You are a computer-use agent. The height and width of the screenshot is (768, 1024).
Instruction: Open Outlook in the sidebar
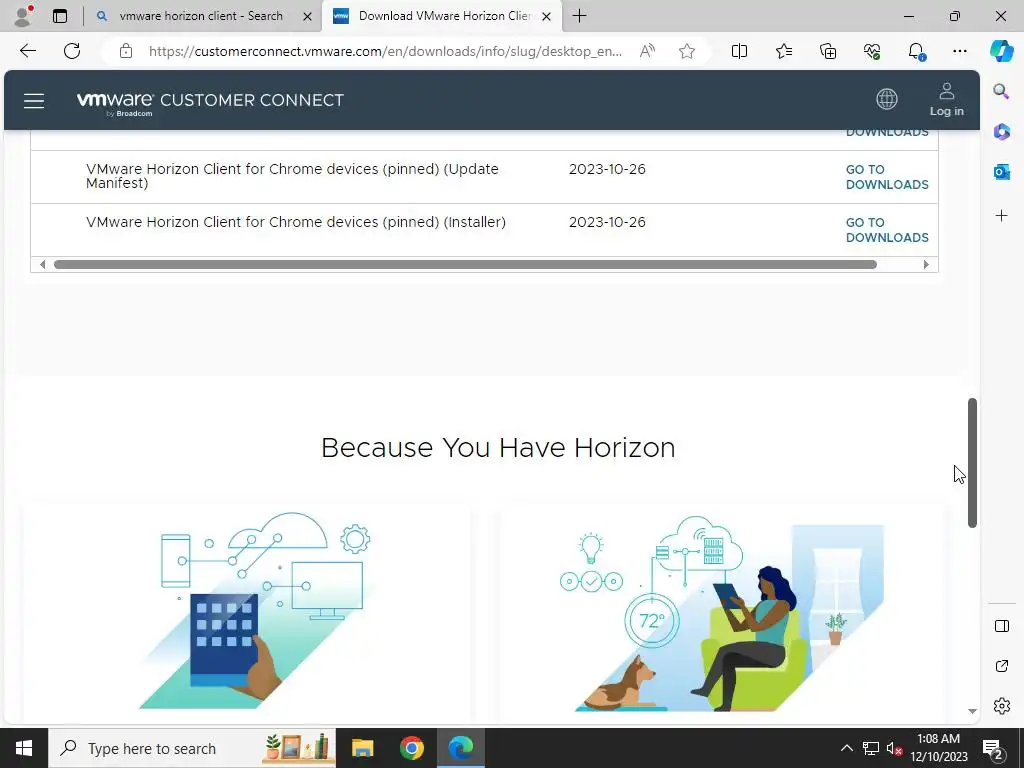pos(1001,172)
